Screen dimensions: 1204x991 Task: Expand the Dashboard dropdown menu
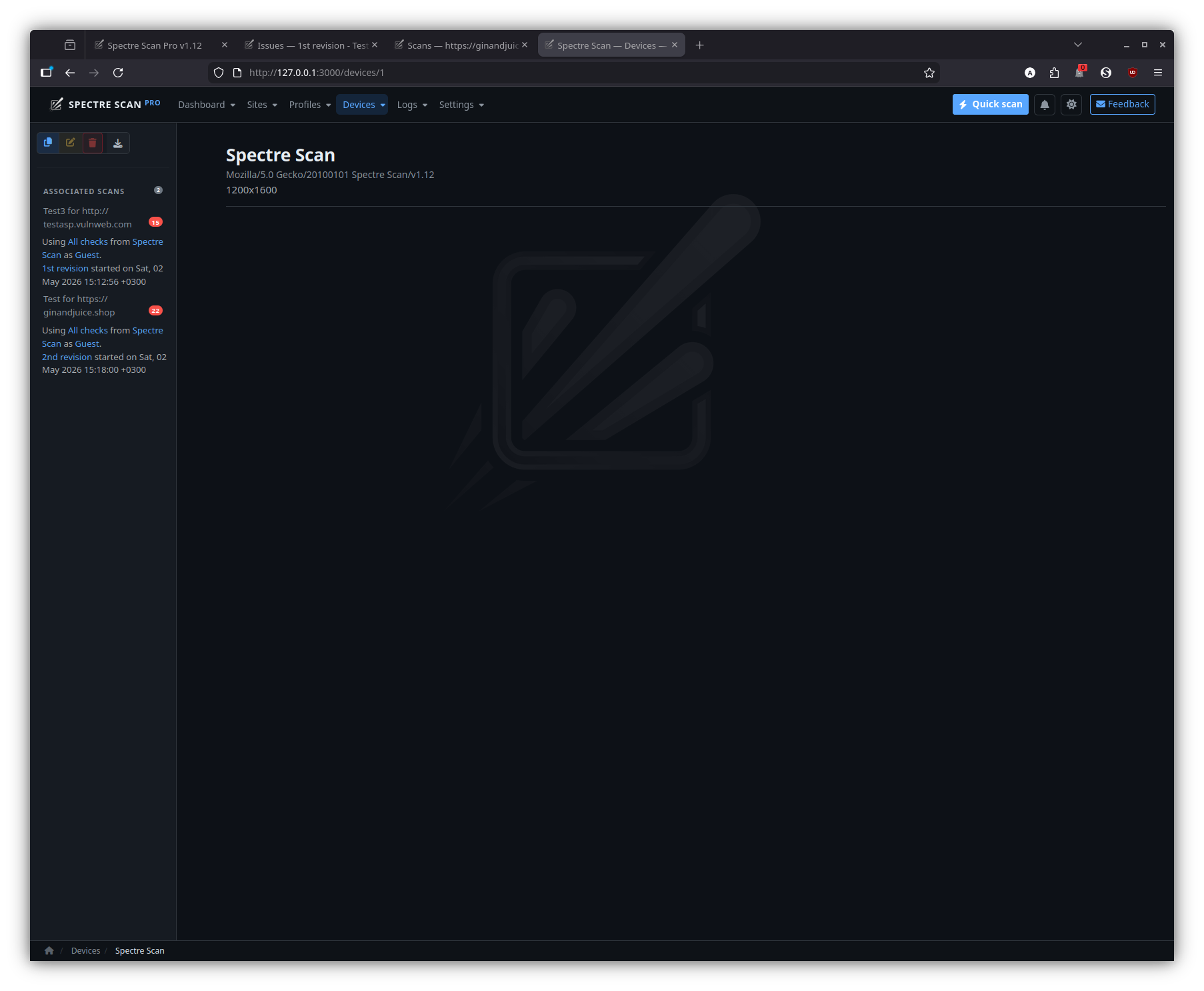(x=207, y=105)
